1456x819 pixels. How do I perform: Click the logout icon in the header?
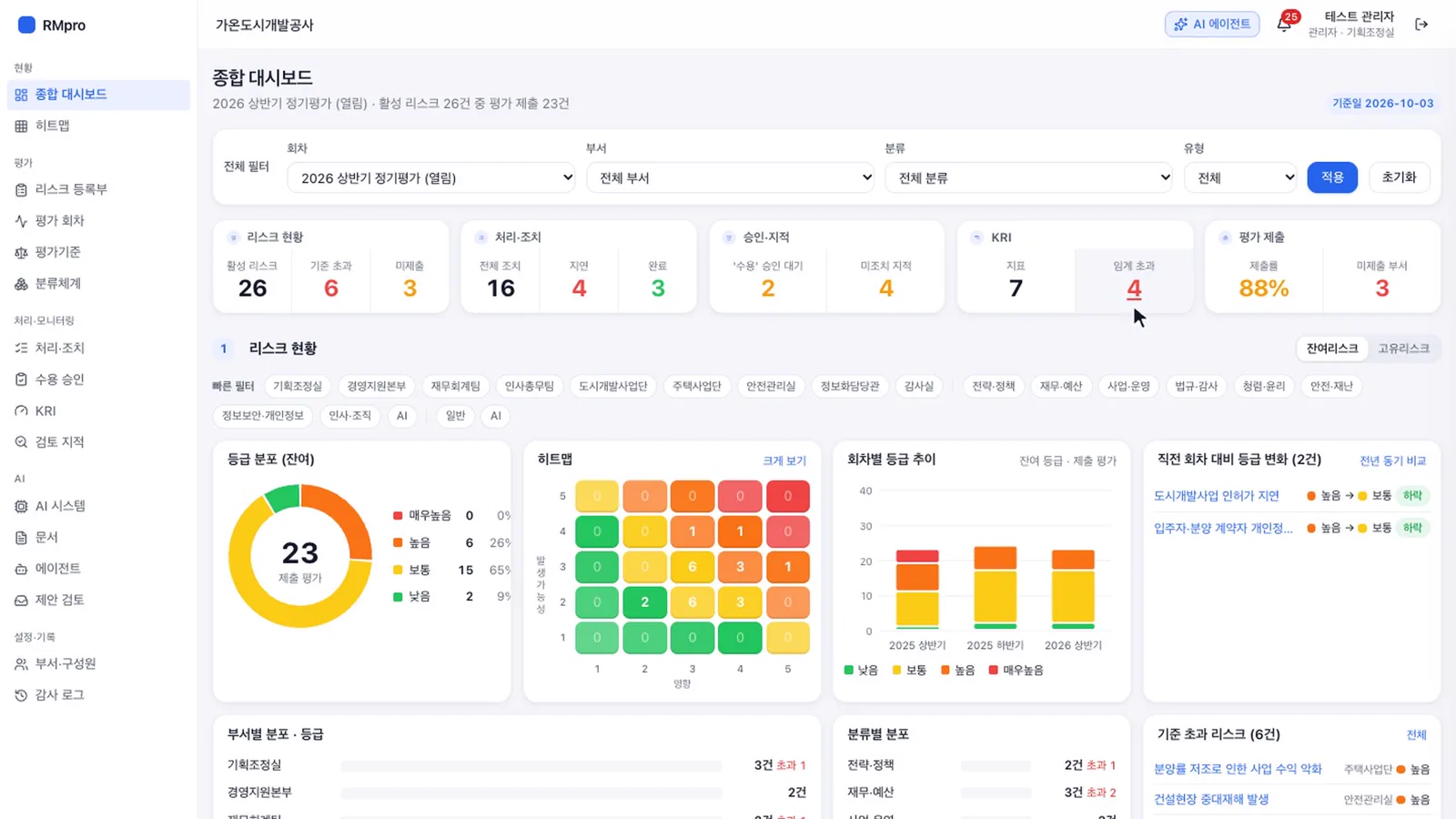coord(1421,25)
